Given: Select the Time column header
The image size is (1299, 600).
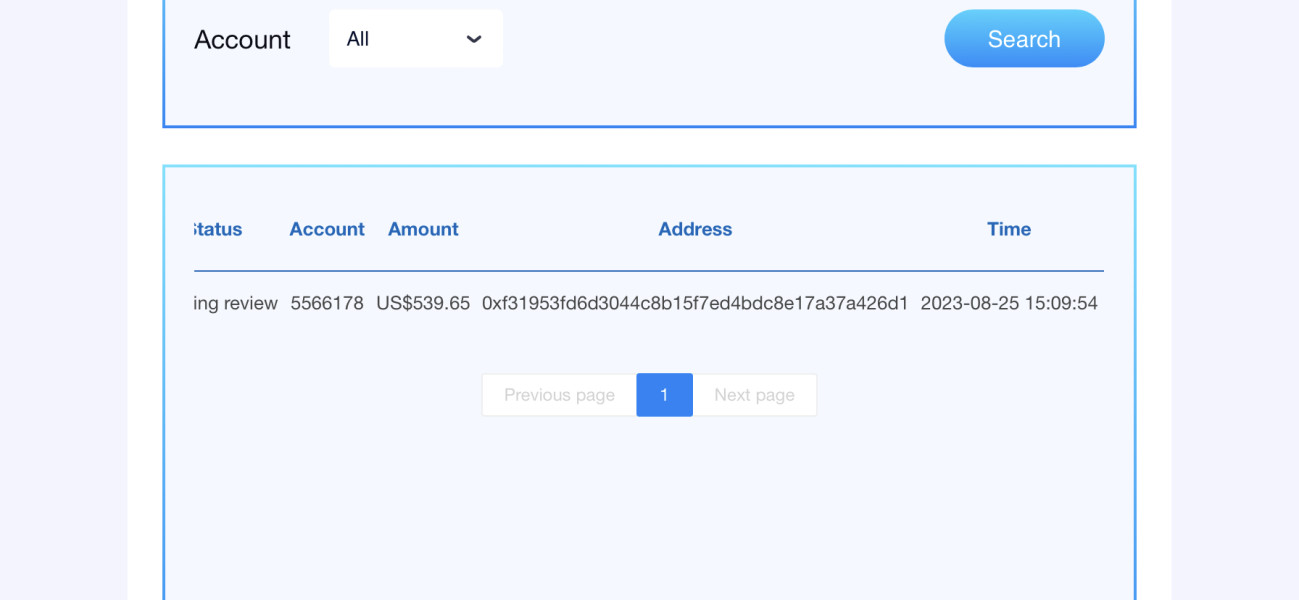Looking at the screenshot, I should 1008,229.
